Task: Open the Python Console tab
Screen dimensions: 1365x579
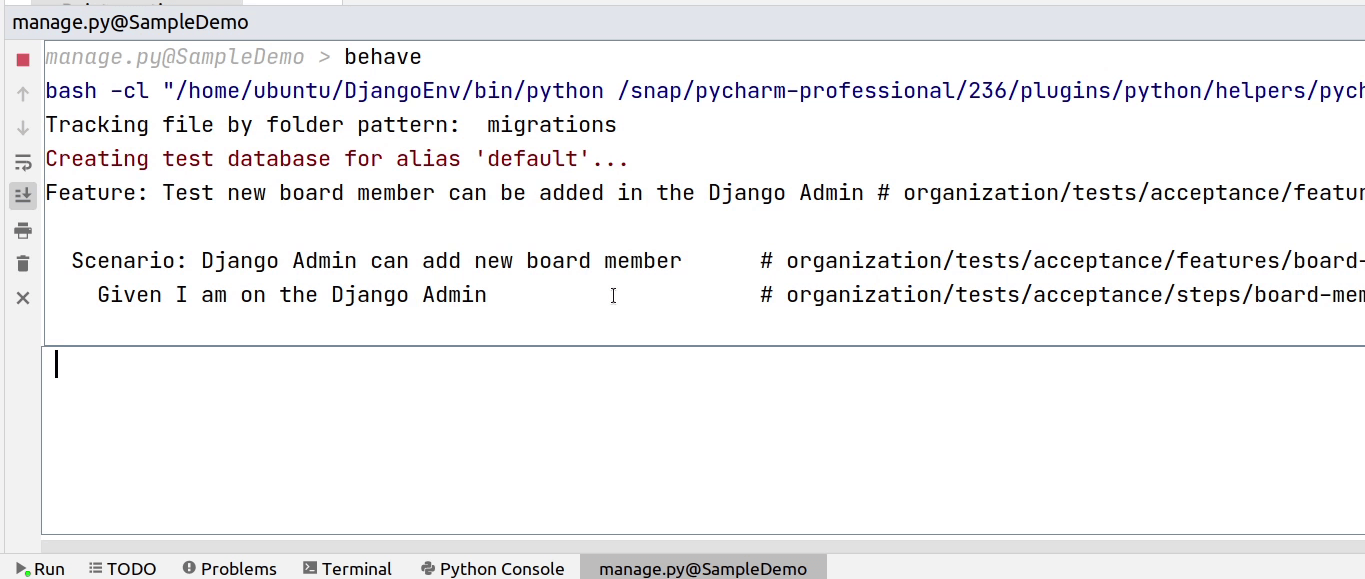Action: click(493, 568)
